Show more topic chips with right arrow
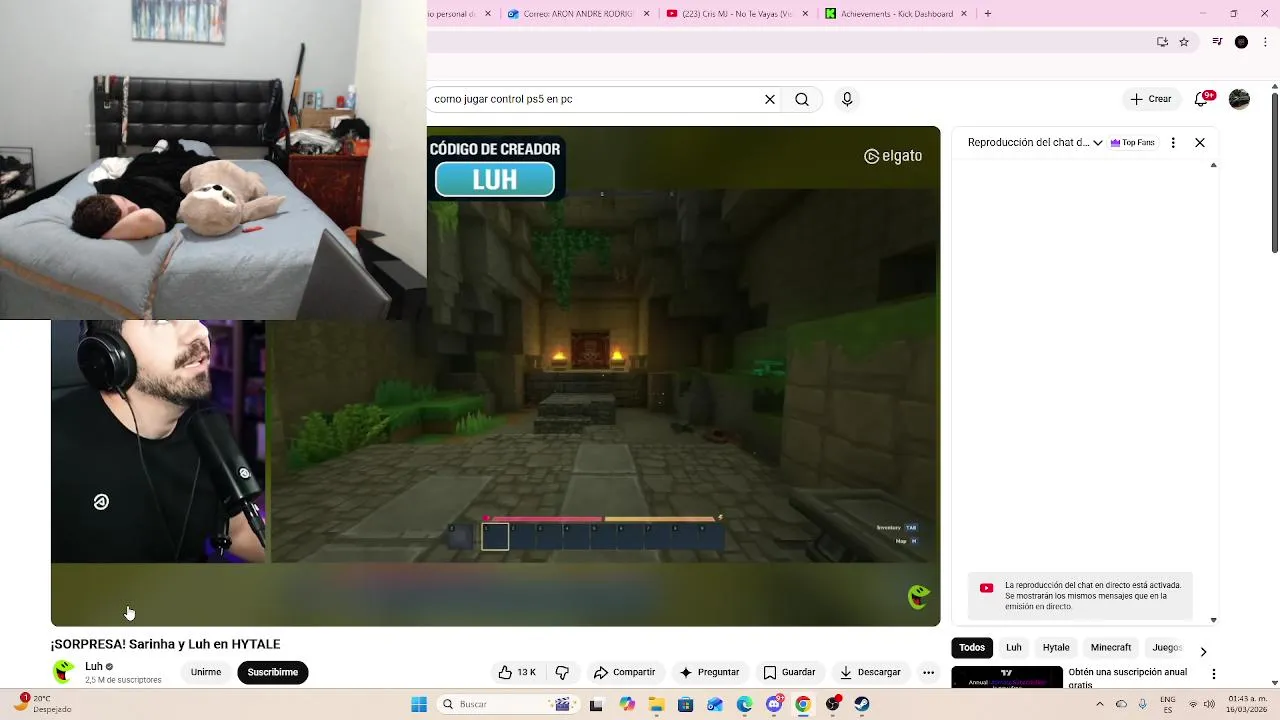 (1203, 651)
